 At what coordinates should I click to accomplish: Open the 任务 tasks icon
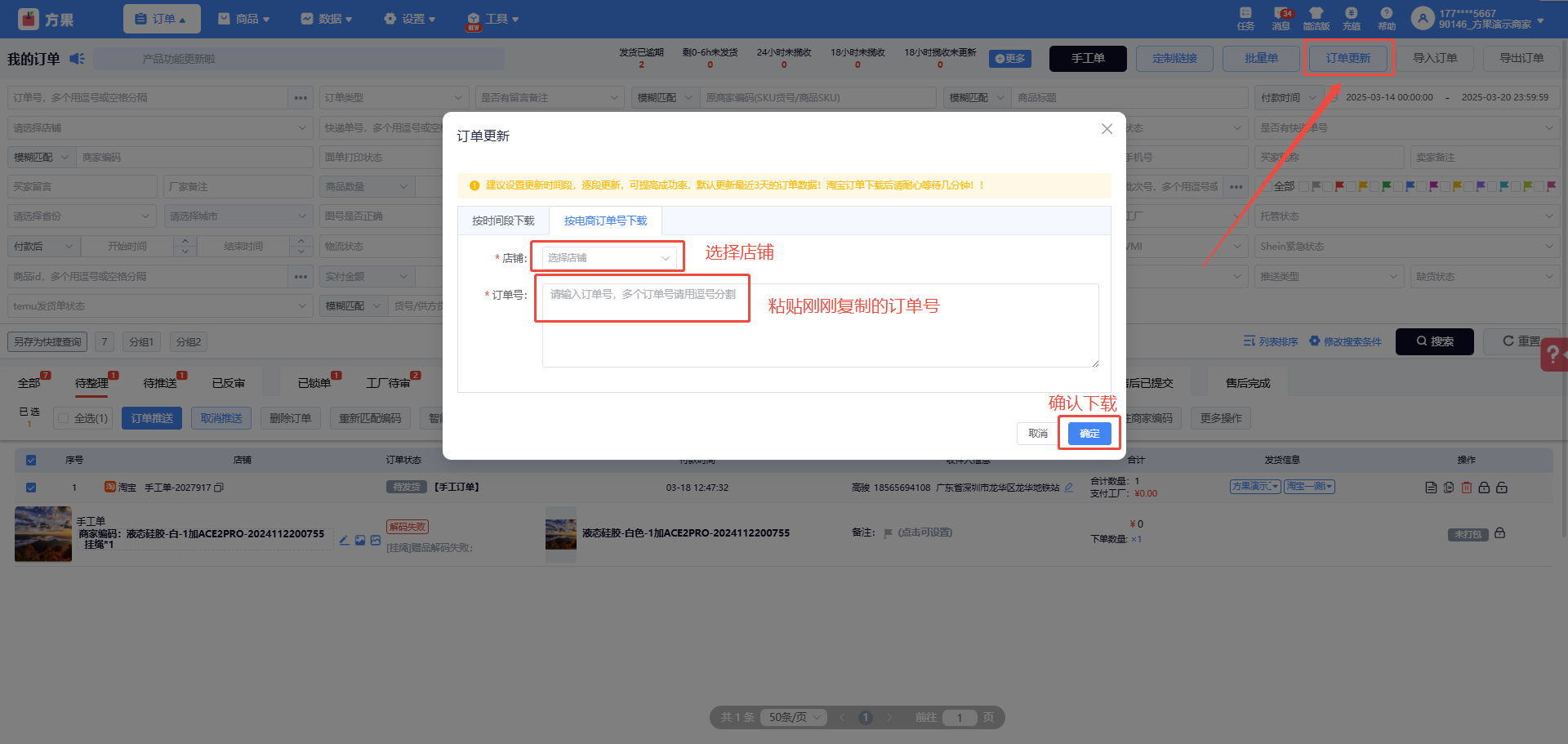click(x=1245, y=18)
